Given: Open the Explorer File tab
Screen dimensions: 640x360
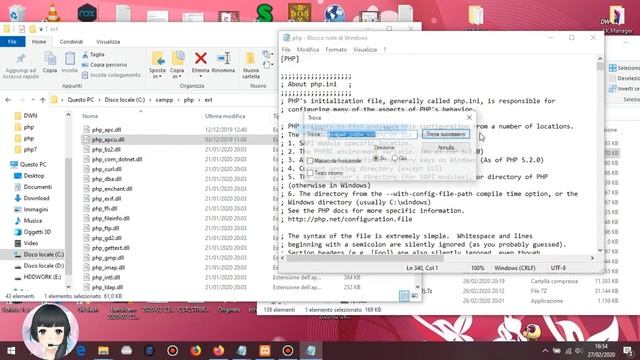Looking at the screenshot, I should coord(12,42).
